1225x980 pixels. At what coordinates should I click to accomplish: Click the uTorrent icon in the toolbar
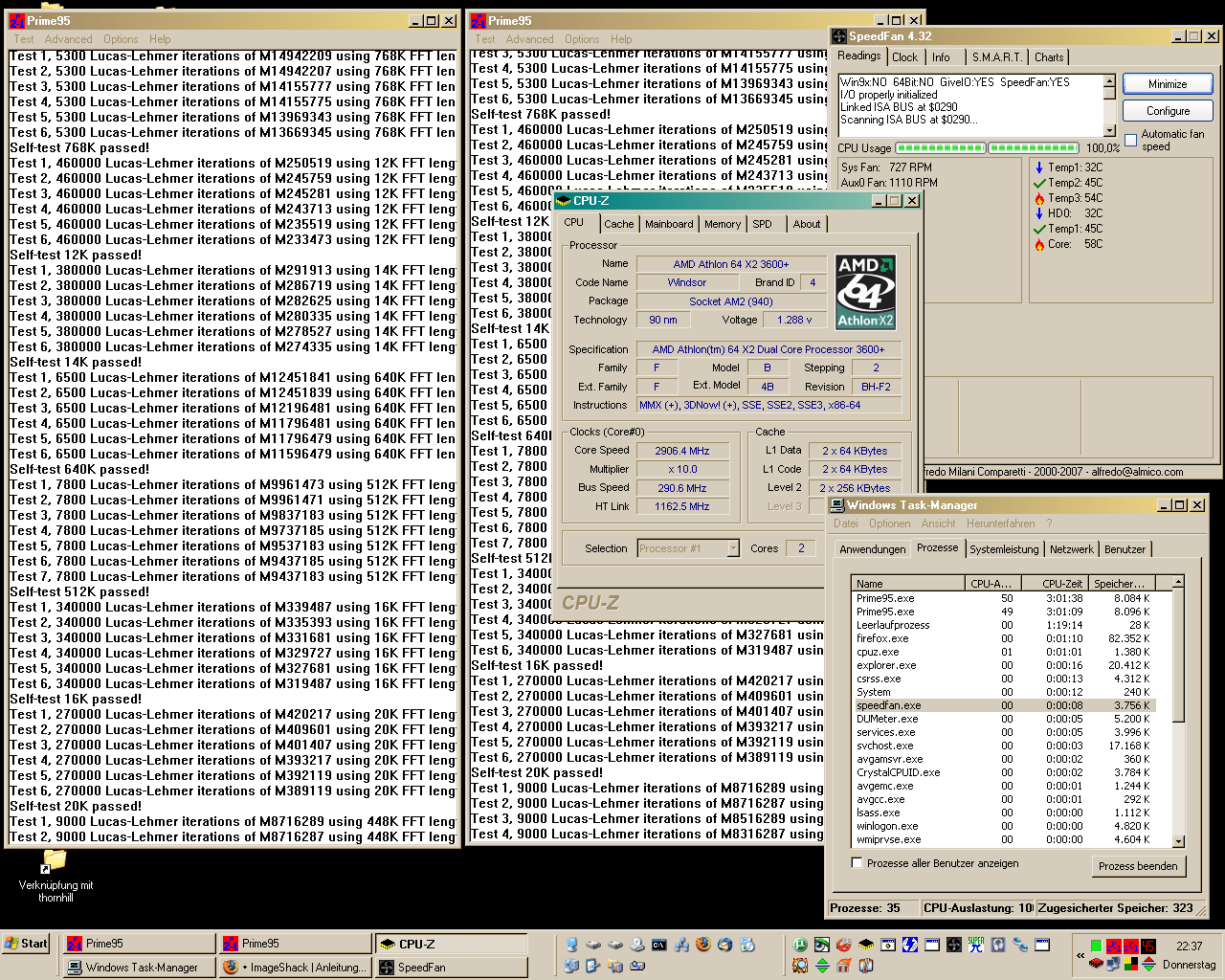click(x=798, y=945)
